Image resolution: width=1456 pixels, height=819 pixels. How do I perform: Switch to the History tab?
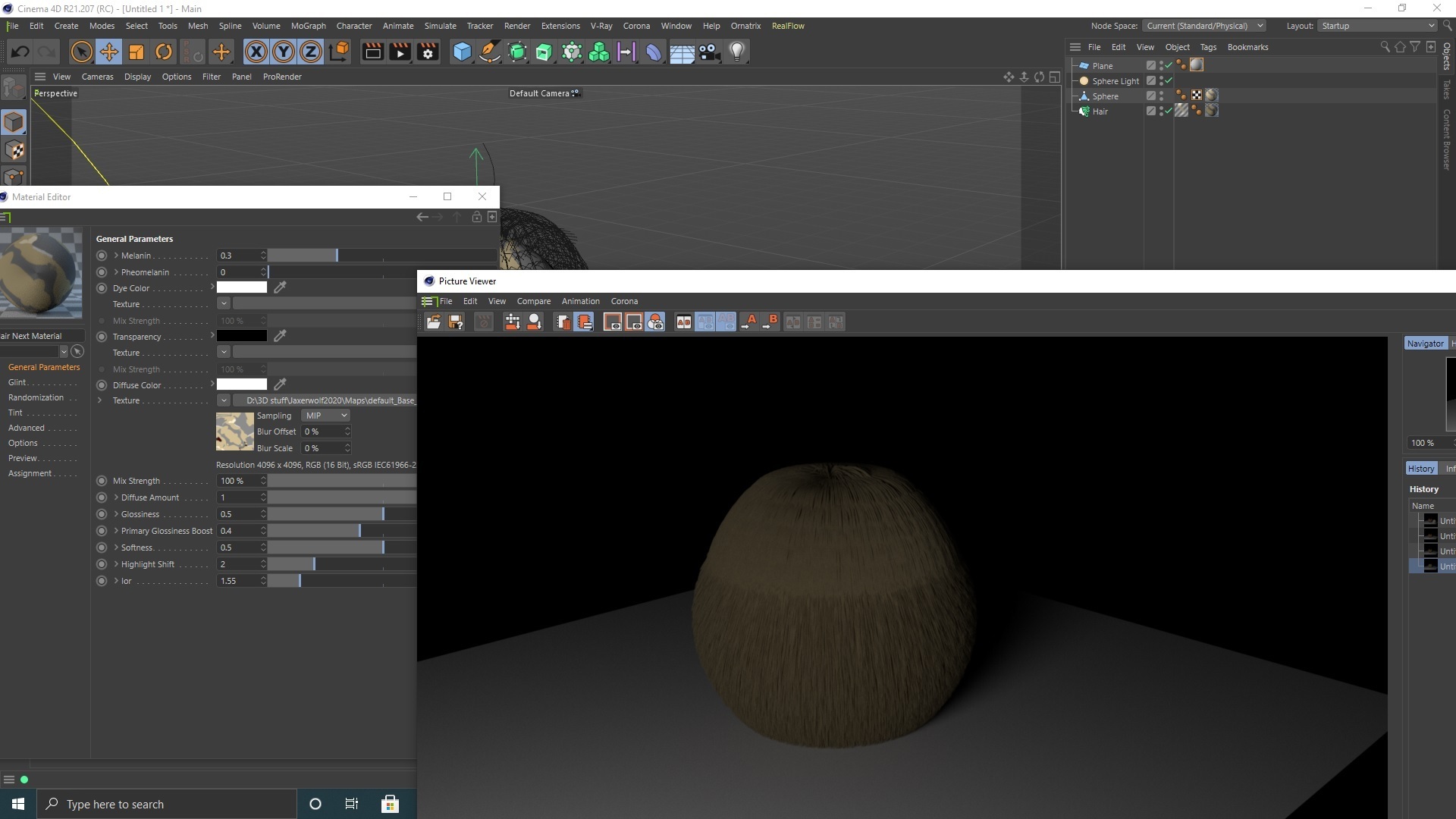[1421, 469]
